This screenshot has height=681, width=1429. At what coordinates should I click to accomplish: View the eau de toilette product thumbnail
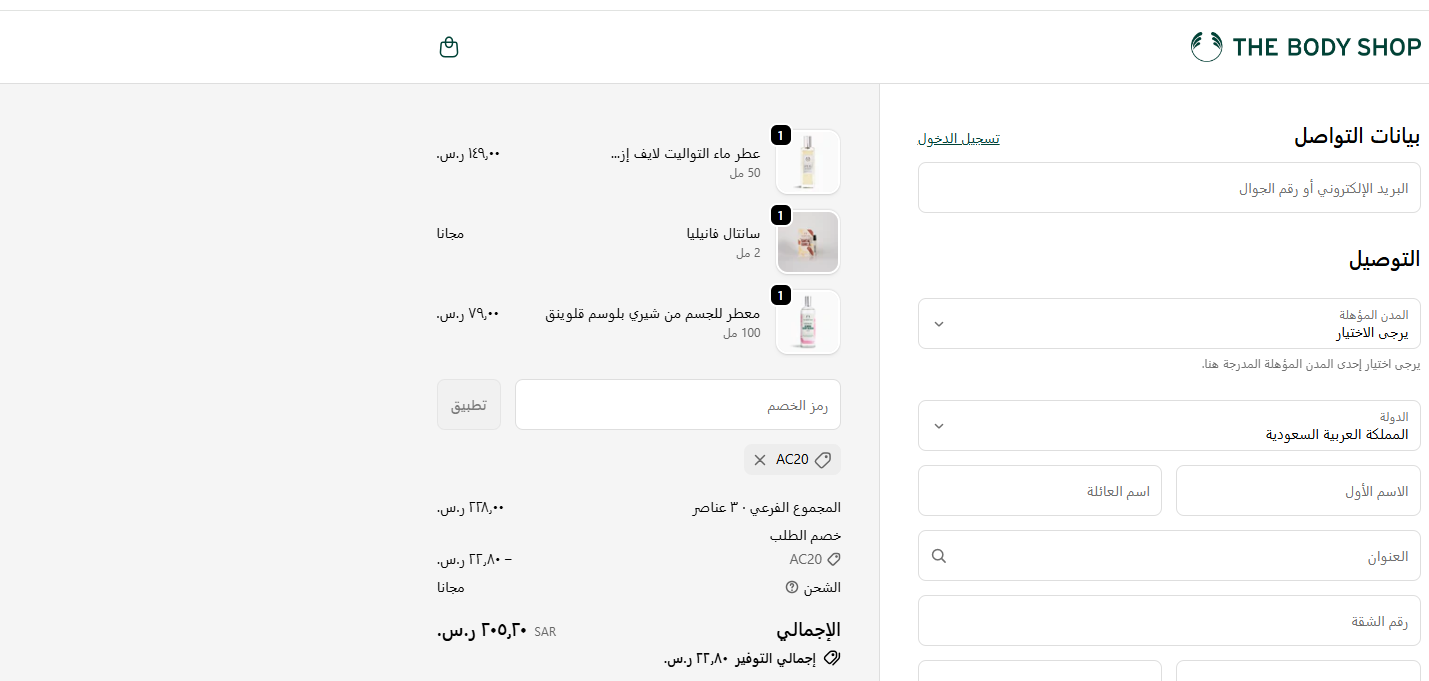point(807,161)
